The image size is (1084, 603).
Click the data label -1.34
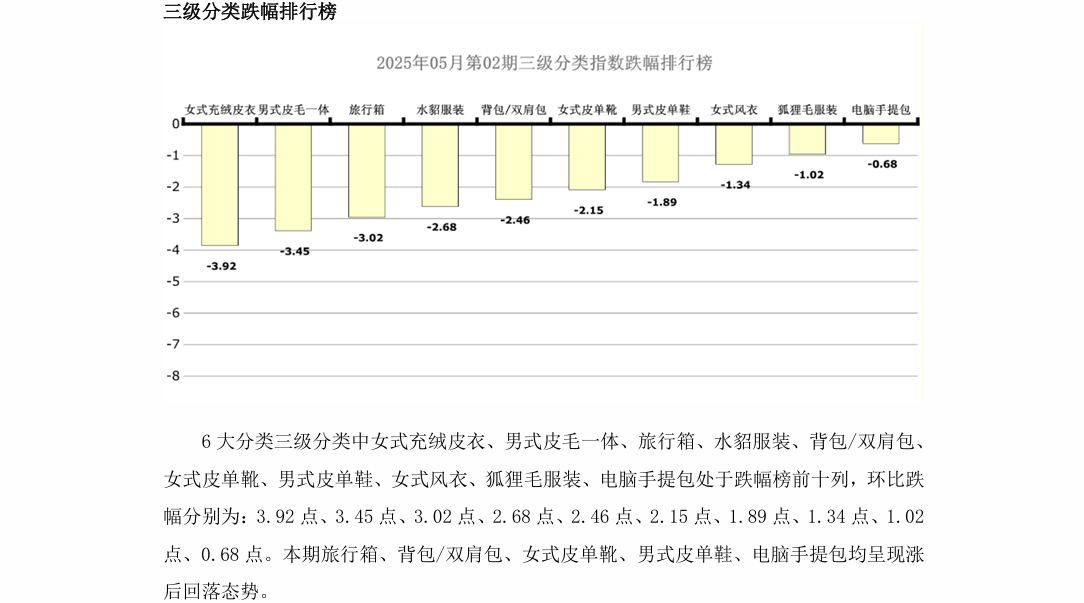pyautogui.click(x=735, y=185)
